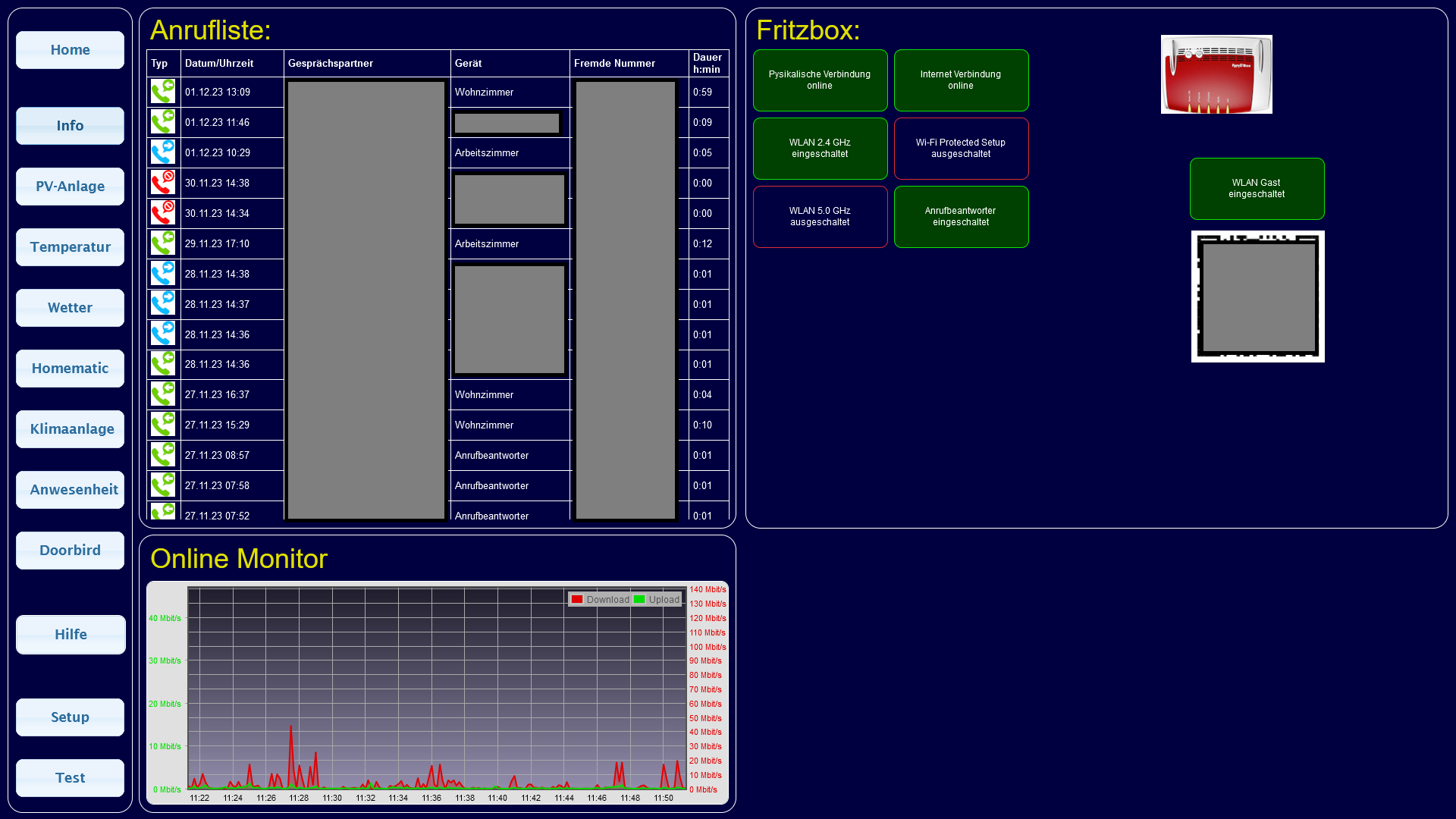The height and width of the screenshot is (819, 1456).
Task: Click call icon for 01.12.23 11:46
Action: click(x=163, y=122)
